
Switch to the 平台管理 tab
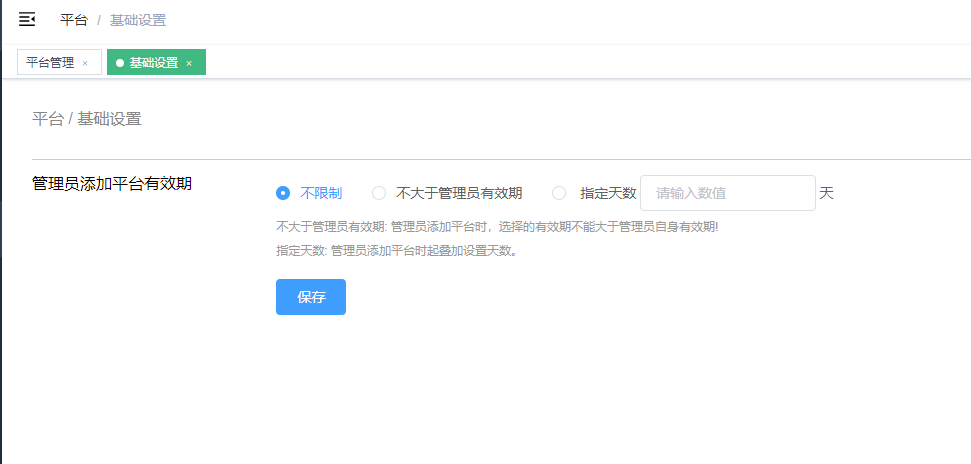click(x=50, y=62)
